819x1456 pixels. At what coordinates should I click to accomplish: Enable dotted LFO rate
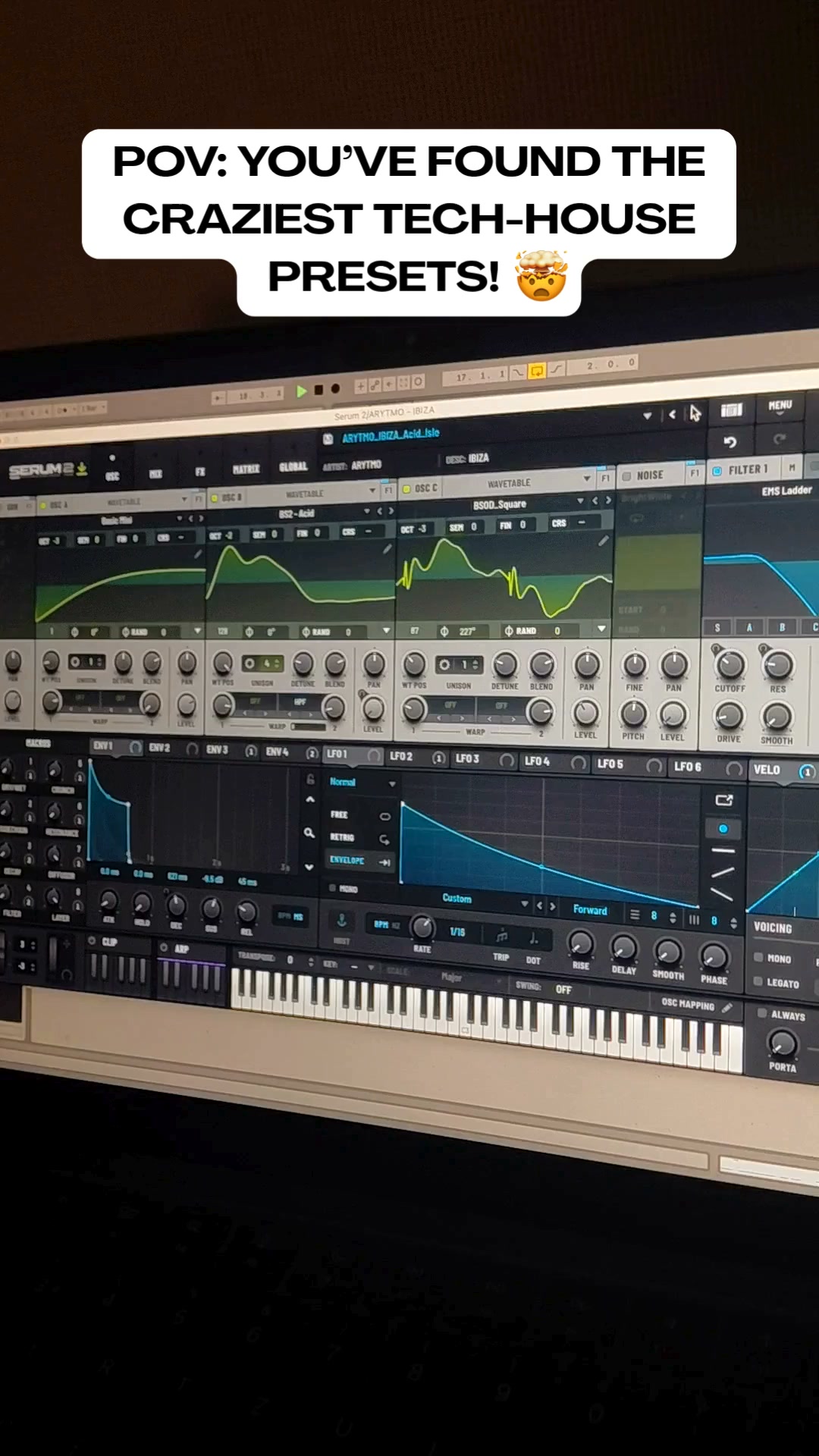[534, 939]
